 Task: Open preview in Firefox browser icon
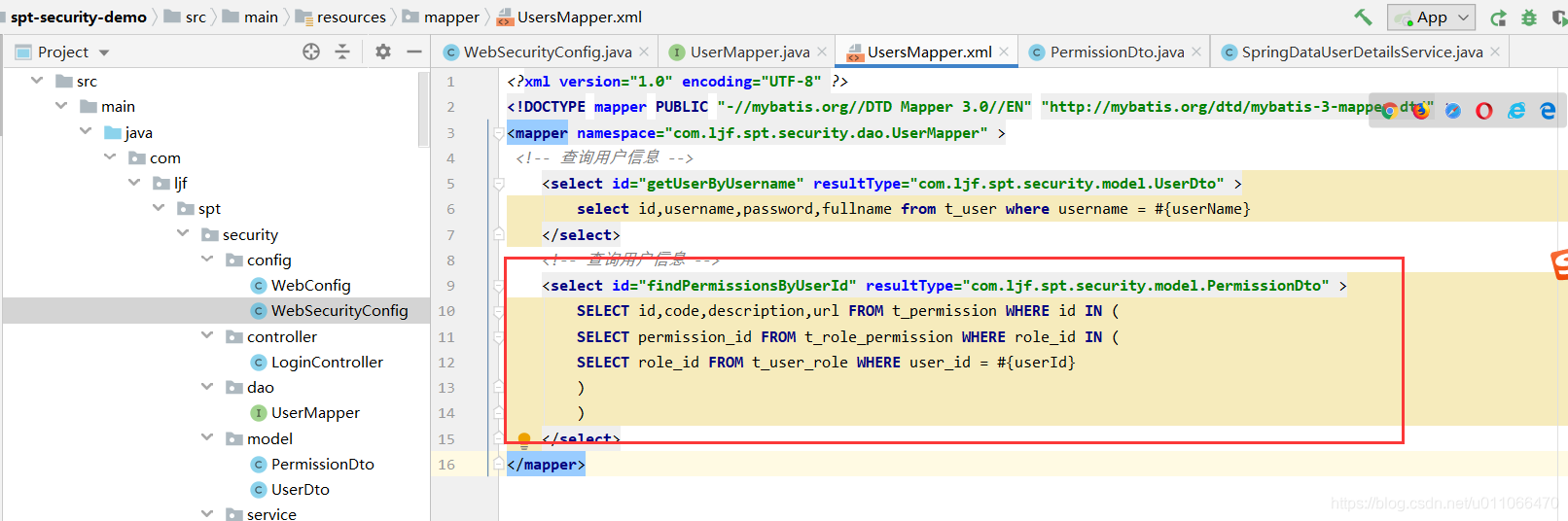1420,111
